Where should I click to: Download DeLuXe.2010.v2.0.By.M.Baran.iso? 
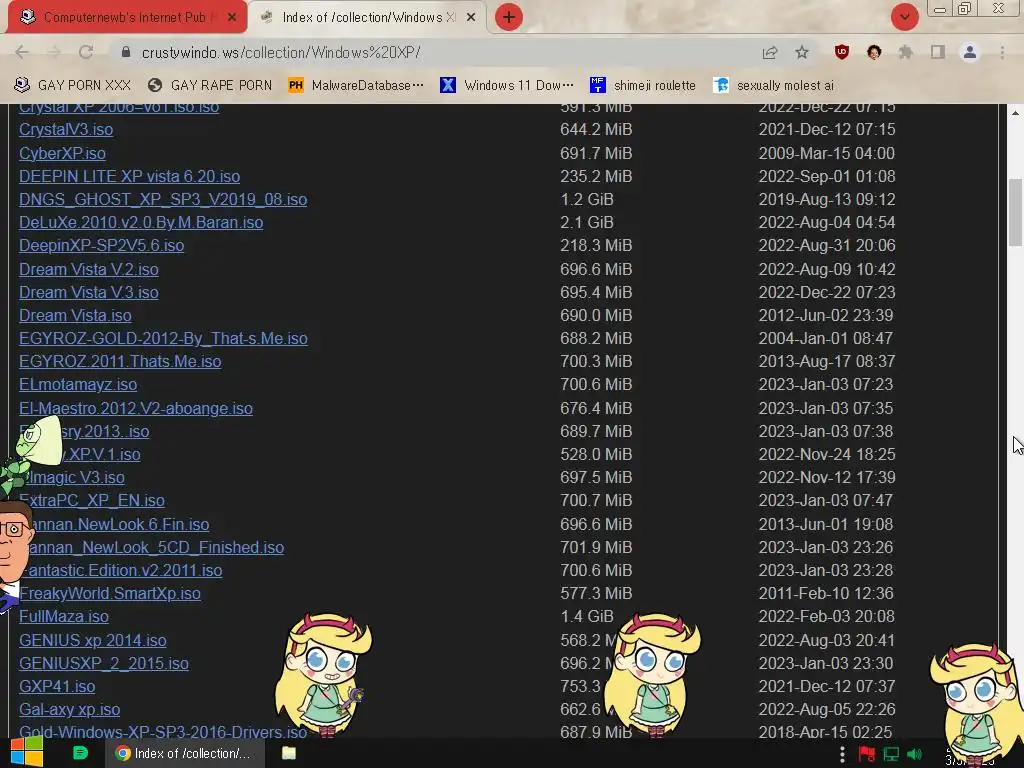141,222
